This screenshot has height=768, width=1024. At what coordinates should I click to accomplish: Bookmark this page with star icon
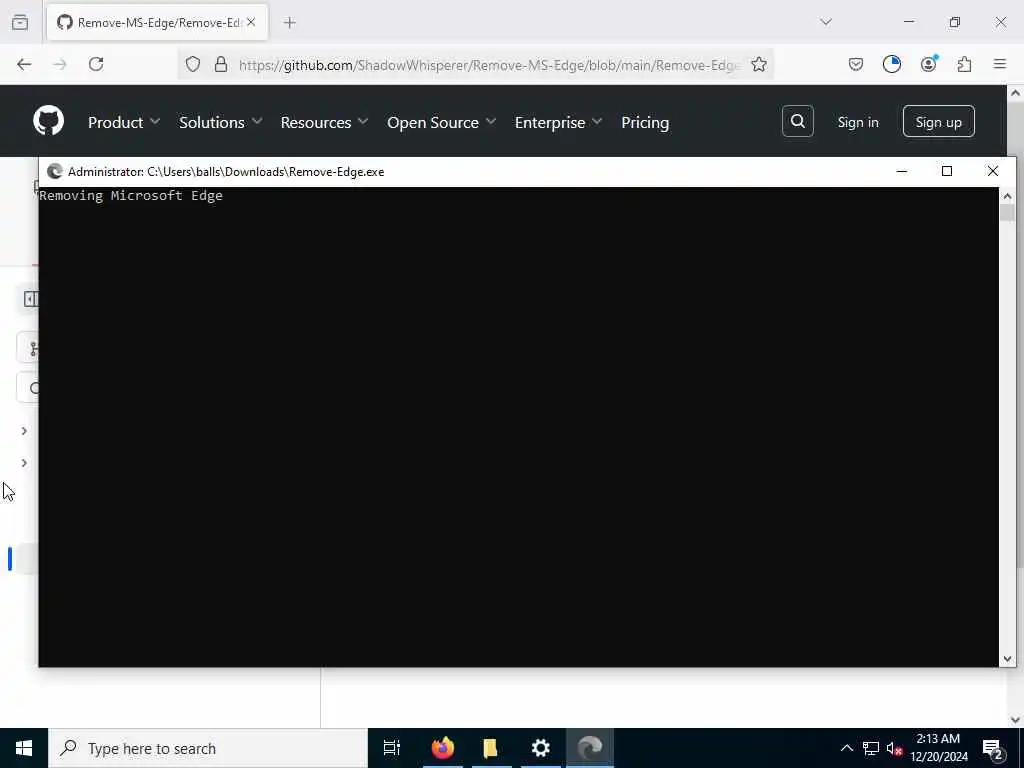tap(758, 64)
